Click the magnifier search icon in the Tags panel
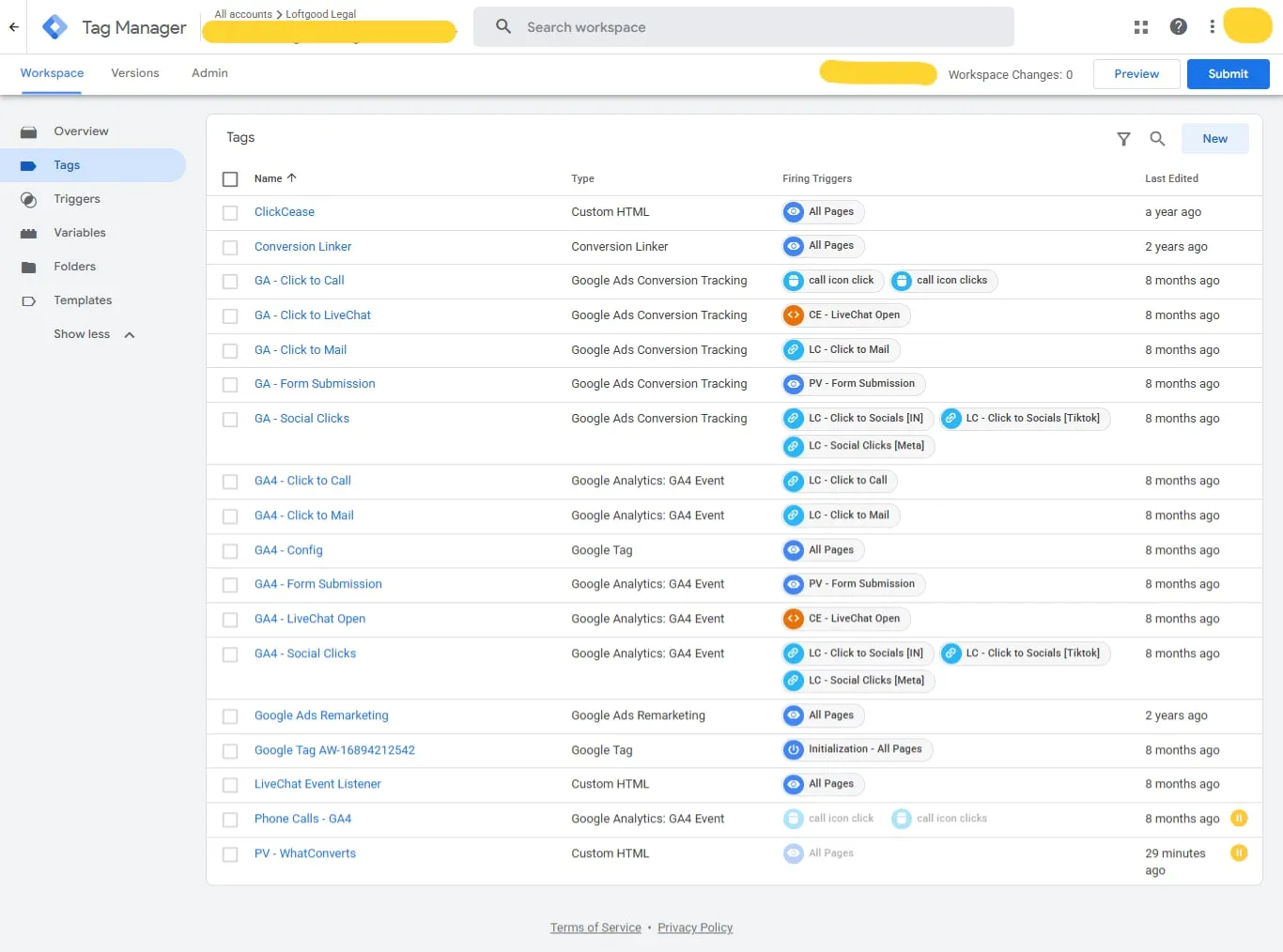1283x952 pixels. point(1157,139)
